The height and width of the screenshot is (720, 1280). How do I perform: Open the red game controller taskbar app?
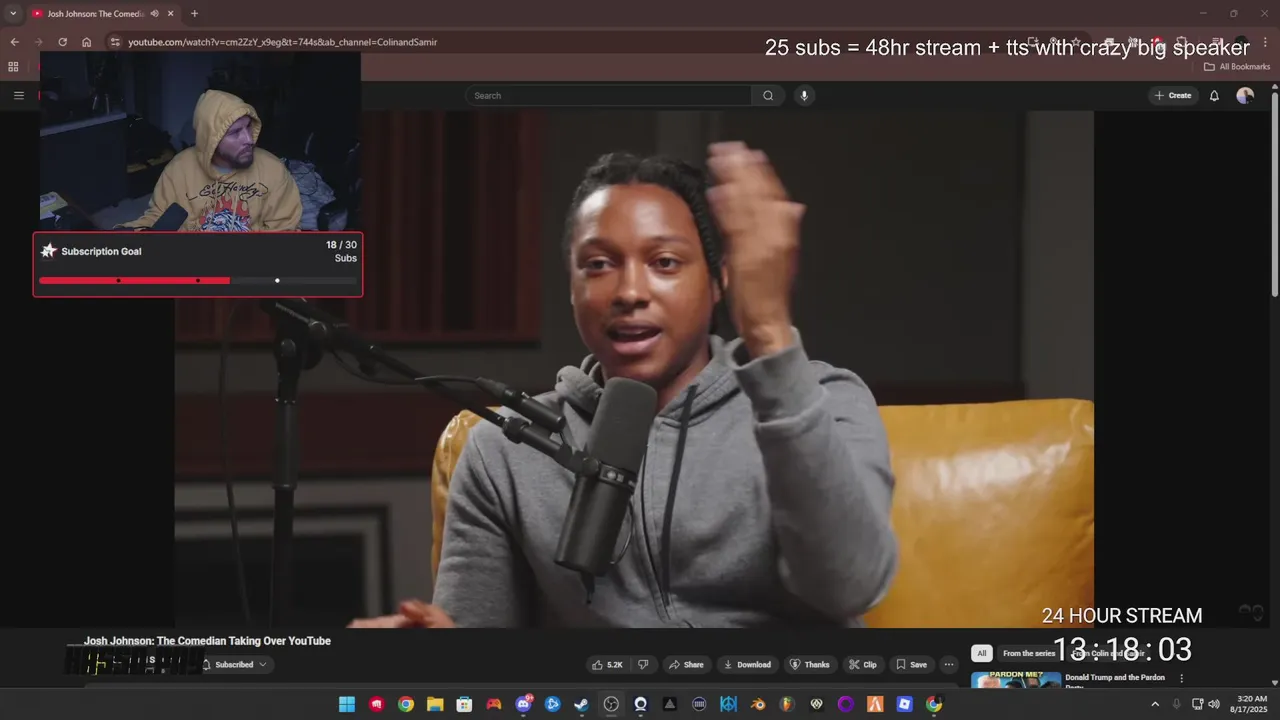tap(494, 704)
